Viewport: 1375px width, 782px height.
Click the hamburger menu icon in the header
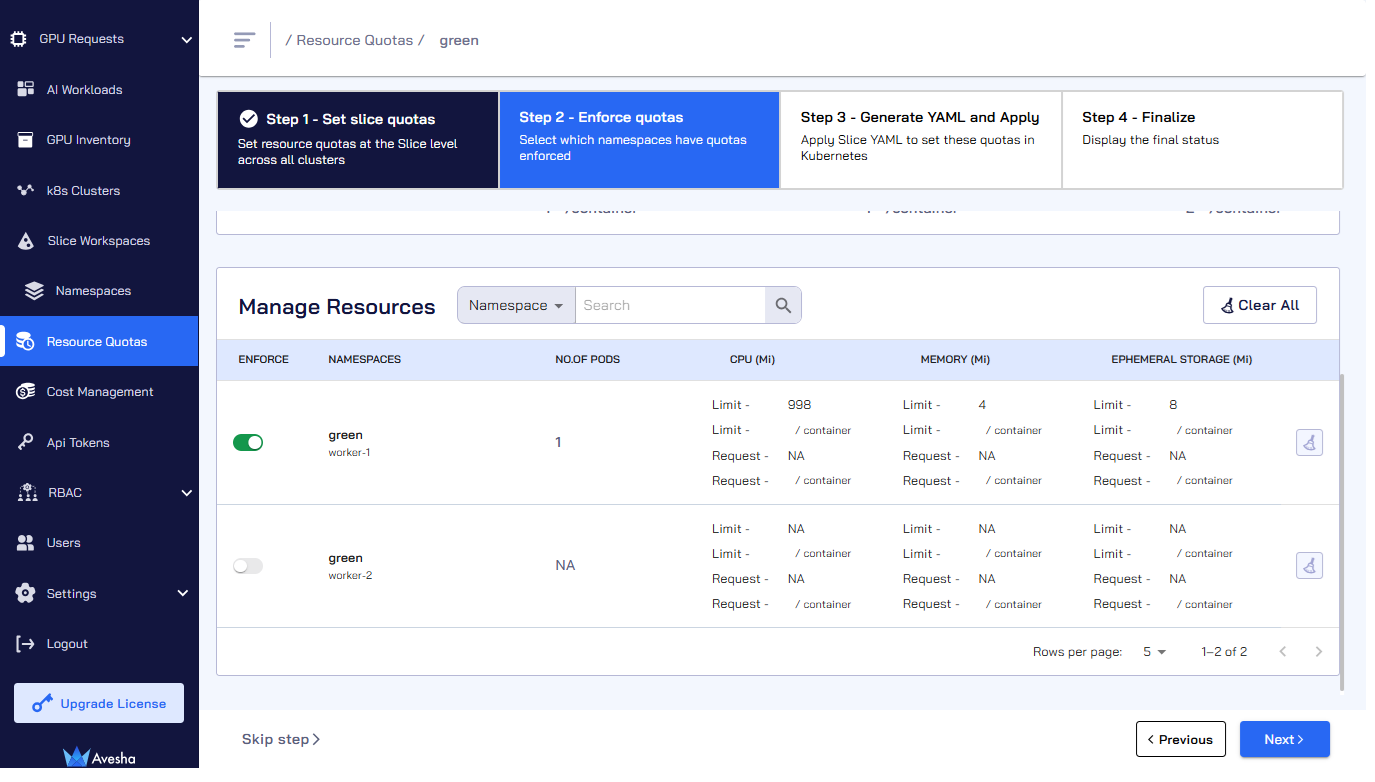244,40
